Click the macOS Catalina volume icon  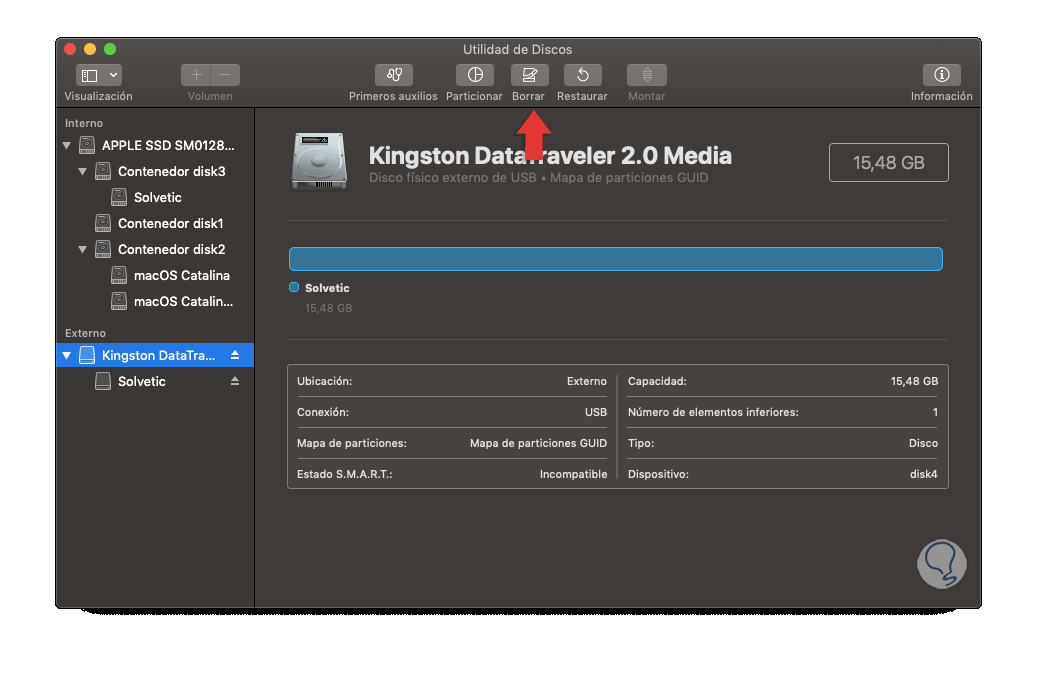[x=118, y=275]
